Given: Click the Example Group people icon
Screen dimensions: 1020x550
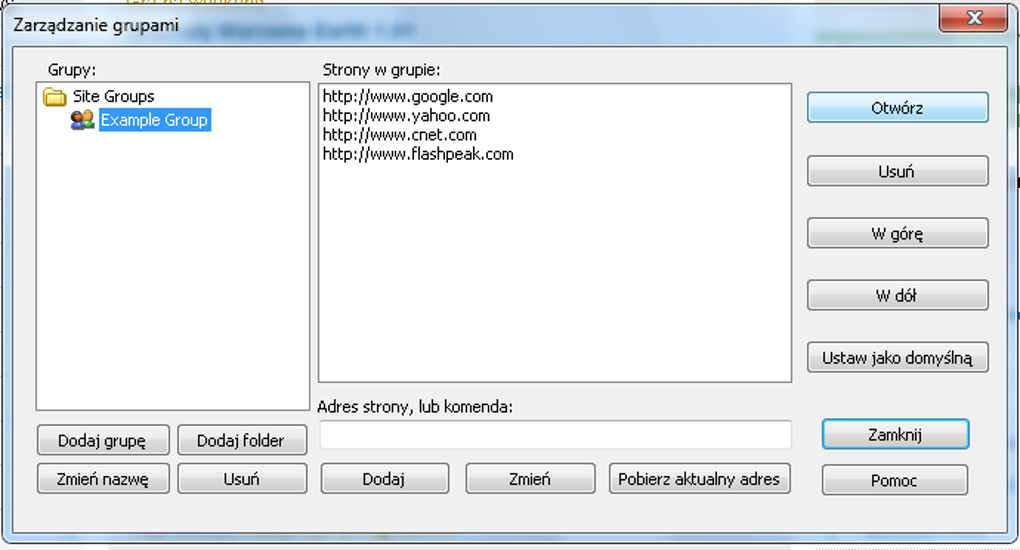Looking at the screenshot, I should tap(83, 120).
